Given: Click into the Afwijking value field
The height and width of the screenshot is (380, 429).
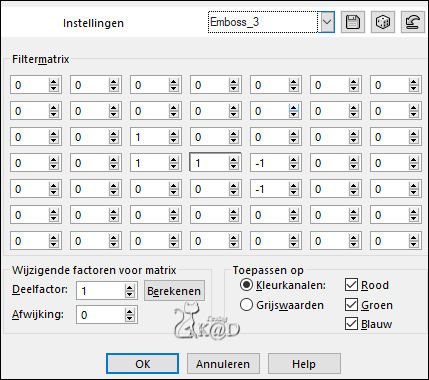Looking at the screenshot, I should pyautogui.click(x=101, y=315).
